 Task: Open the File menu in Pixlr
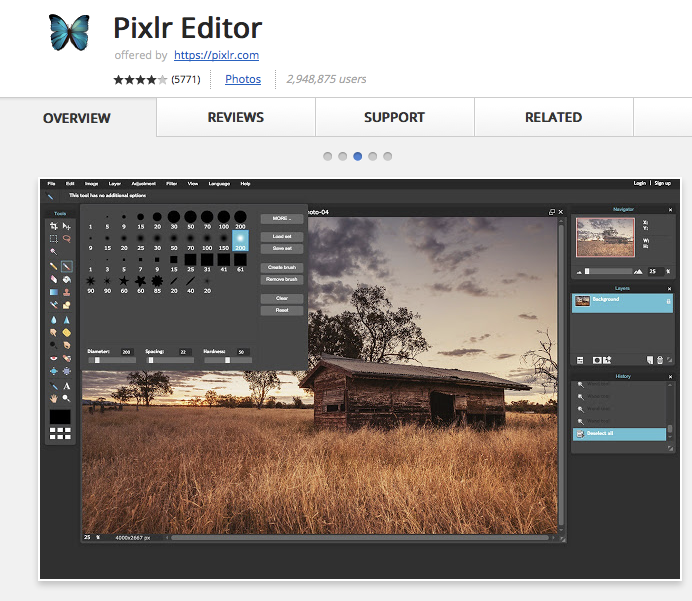(51, 184)
